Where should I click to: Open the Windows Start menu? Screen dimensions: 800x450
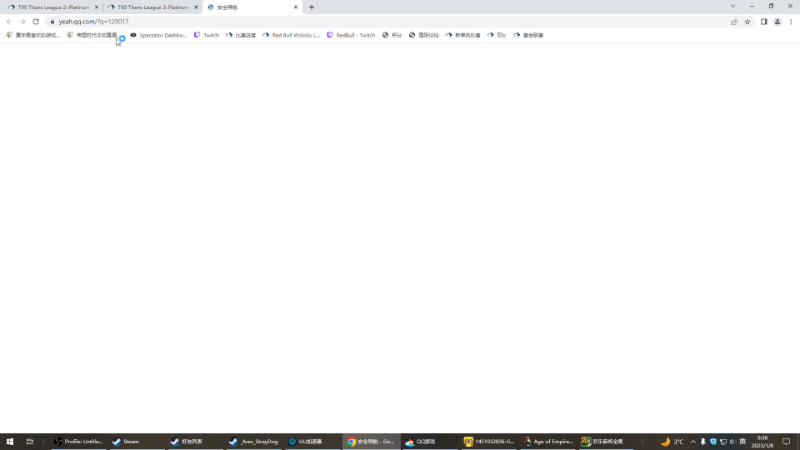10,441
